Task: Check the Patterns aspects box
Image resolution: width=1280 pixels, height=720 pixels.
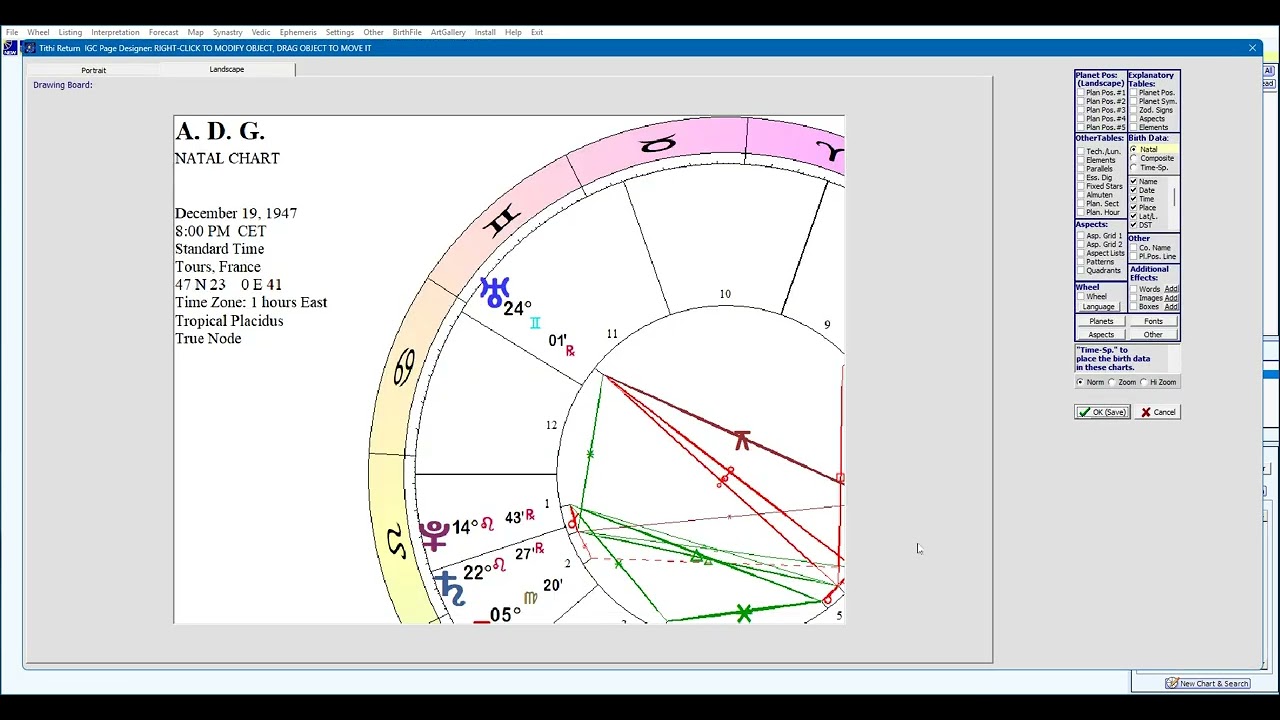Action: 1081,262
